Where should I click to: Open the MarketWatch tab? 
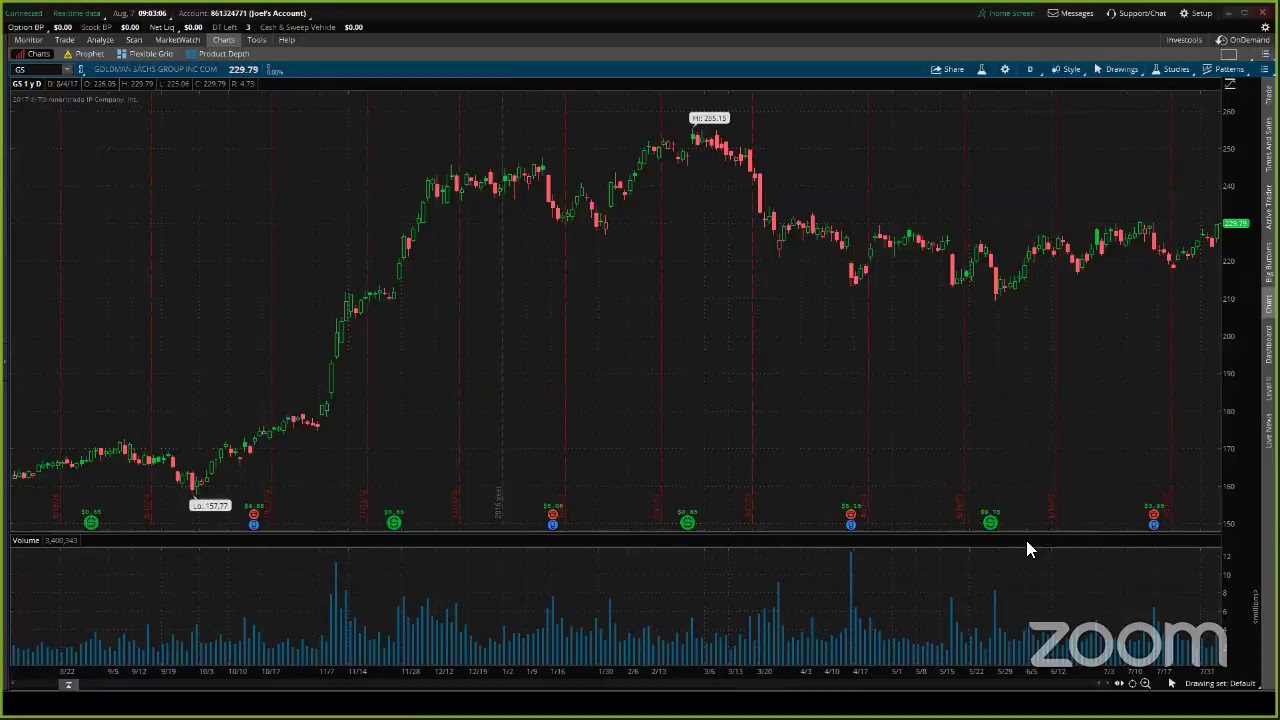coord(177,40)
